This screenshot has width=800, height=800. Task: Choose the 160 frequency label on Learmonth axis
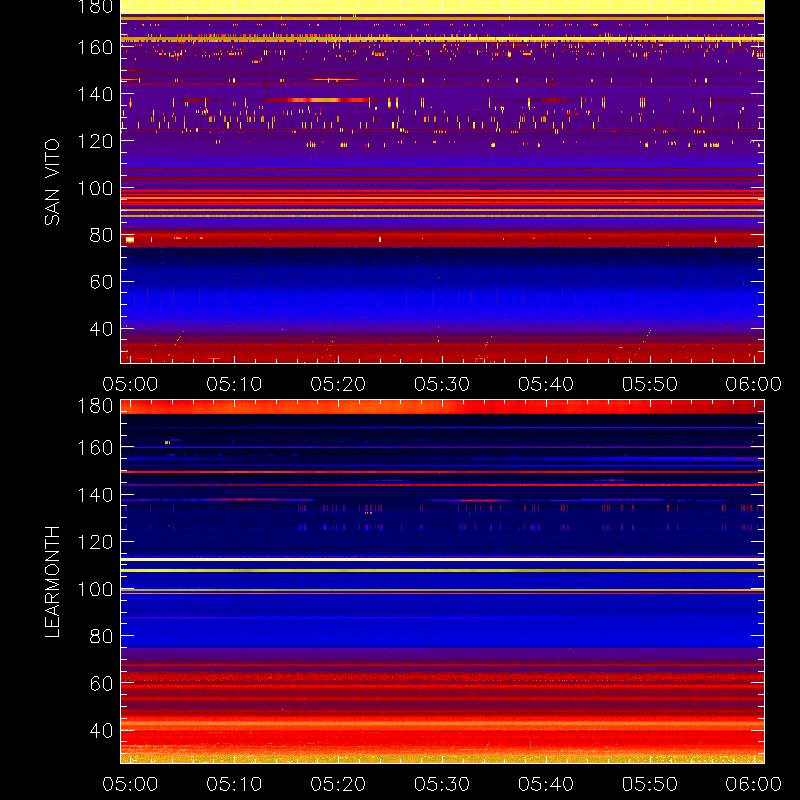pos(95,448)
